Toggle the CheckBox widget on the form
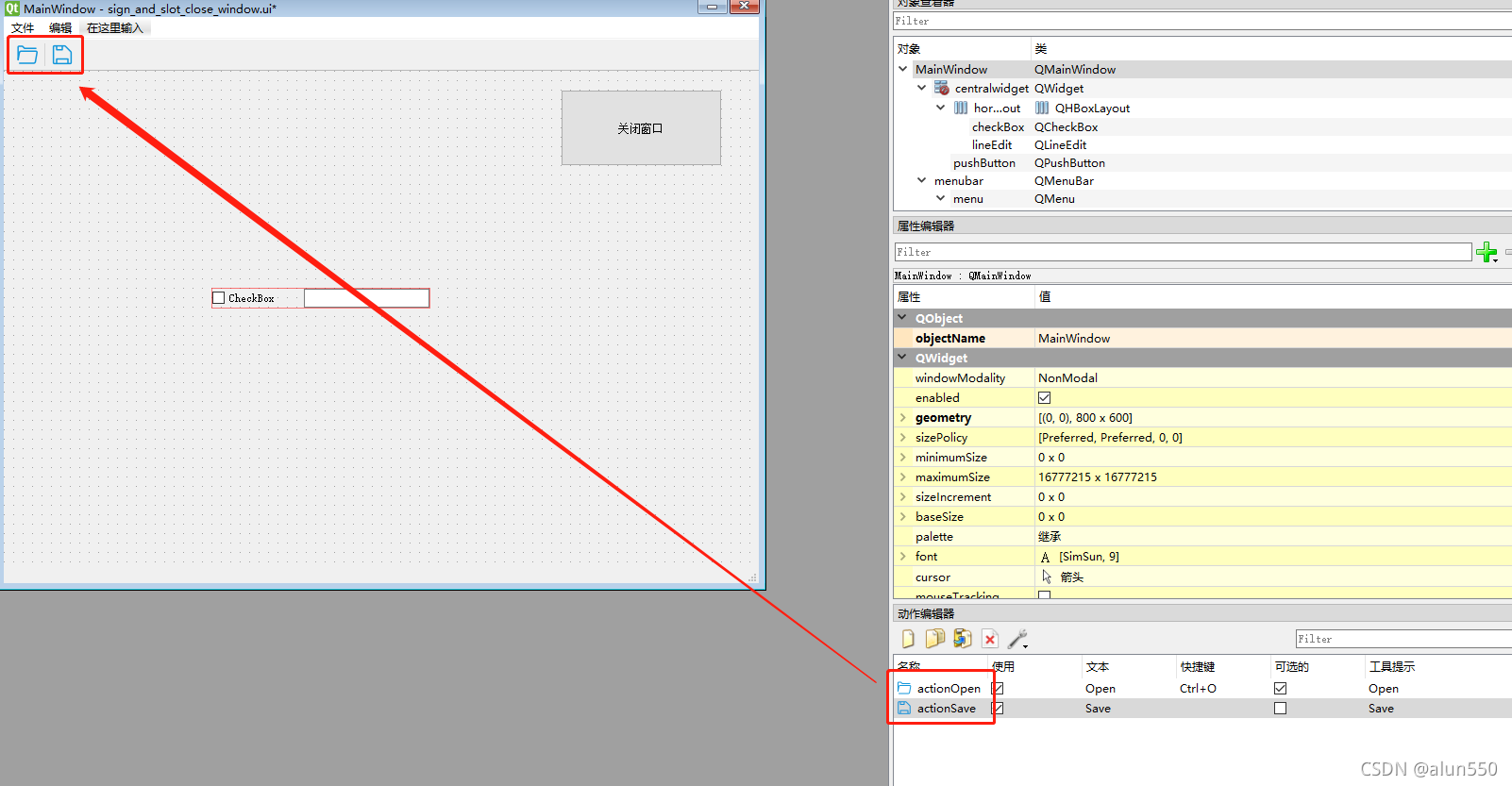This screenshot has width=1512, height=786. coord(219,298)
